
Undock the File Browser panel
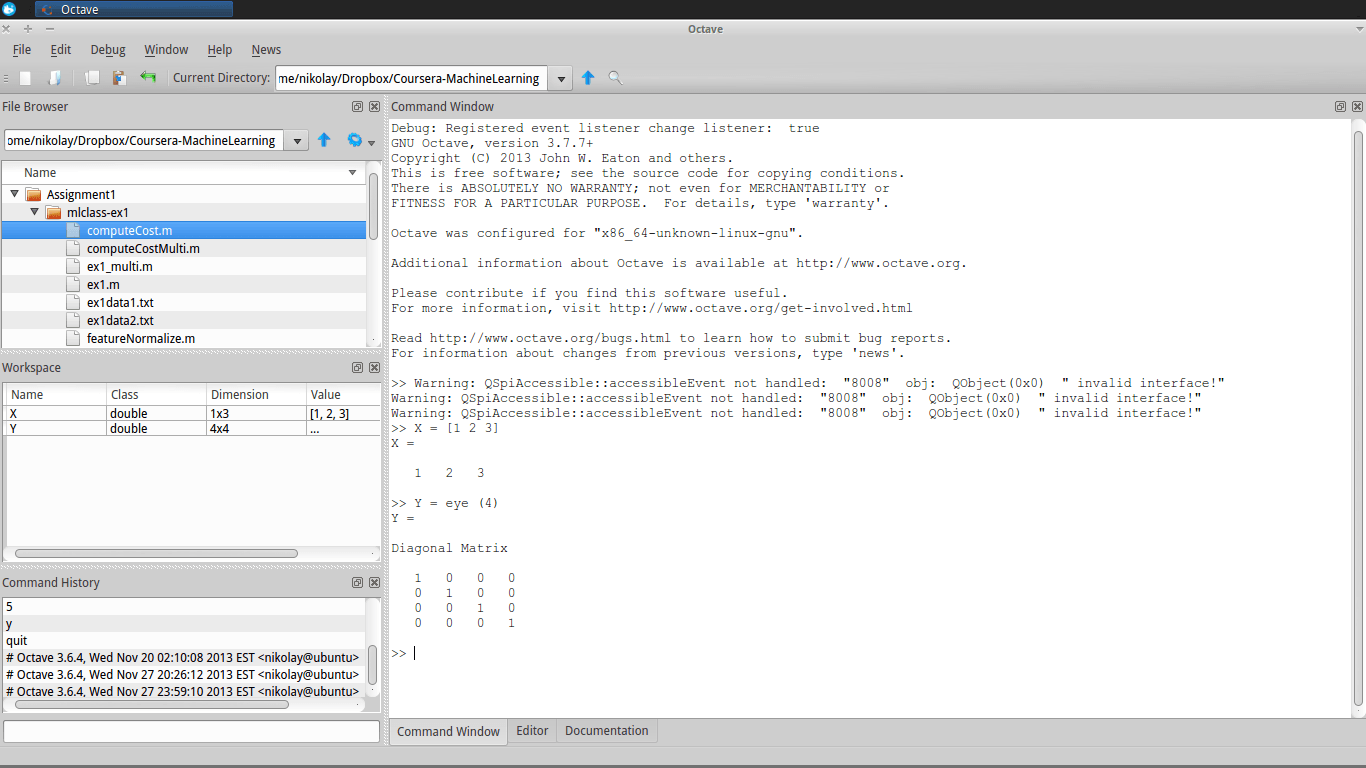point(357,106)
